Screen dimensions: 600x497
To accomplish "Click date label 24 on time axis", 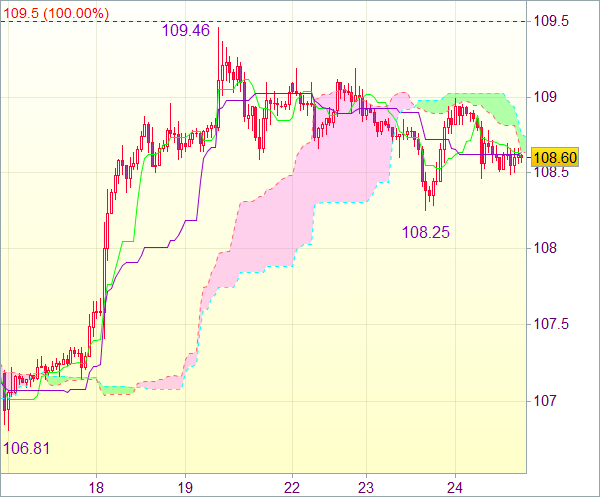I will click(x=455, y=488).
